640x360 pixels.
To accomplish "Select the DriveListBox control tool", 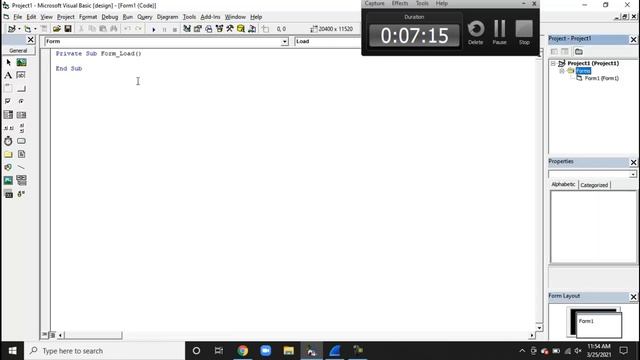I will tap(21, 141).
